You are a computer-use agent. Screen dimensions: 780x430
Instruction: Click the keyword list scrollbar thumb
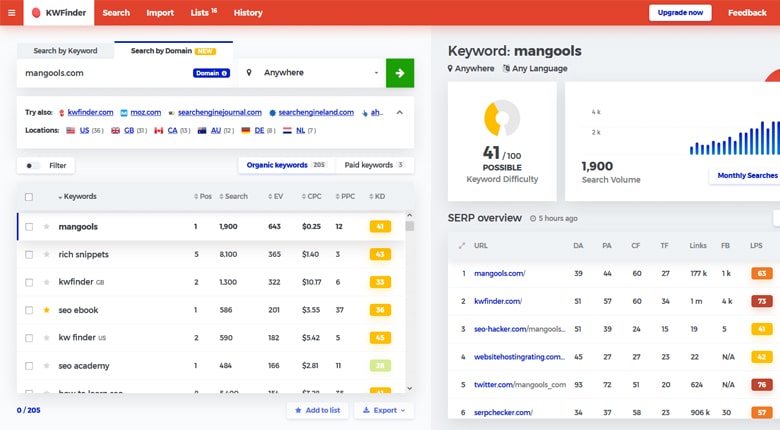pos(409,226)
